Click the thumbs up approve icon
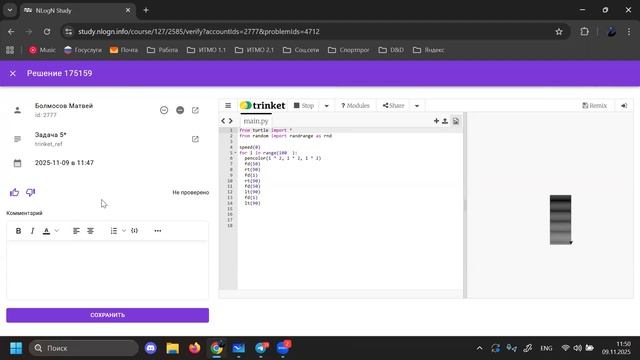 pyautogui.click(x=14, y=192)
